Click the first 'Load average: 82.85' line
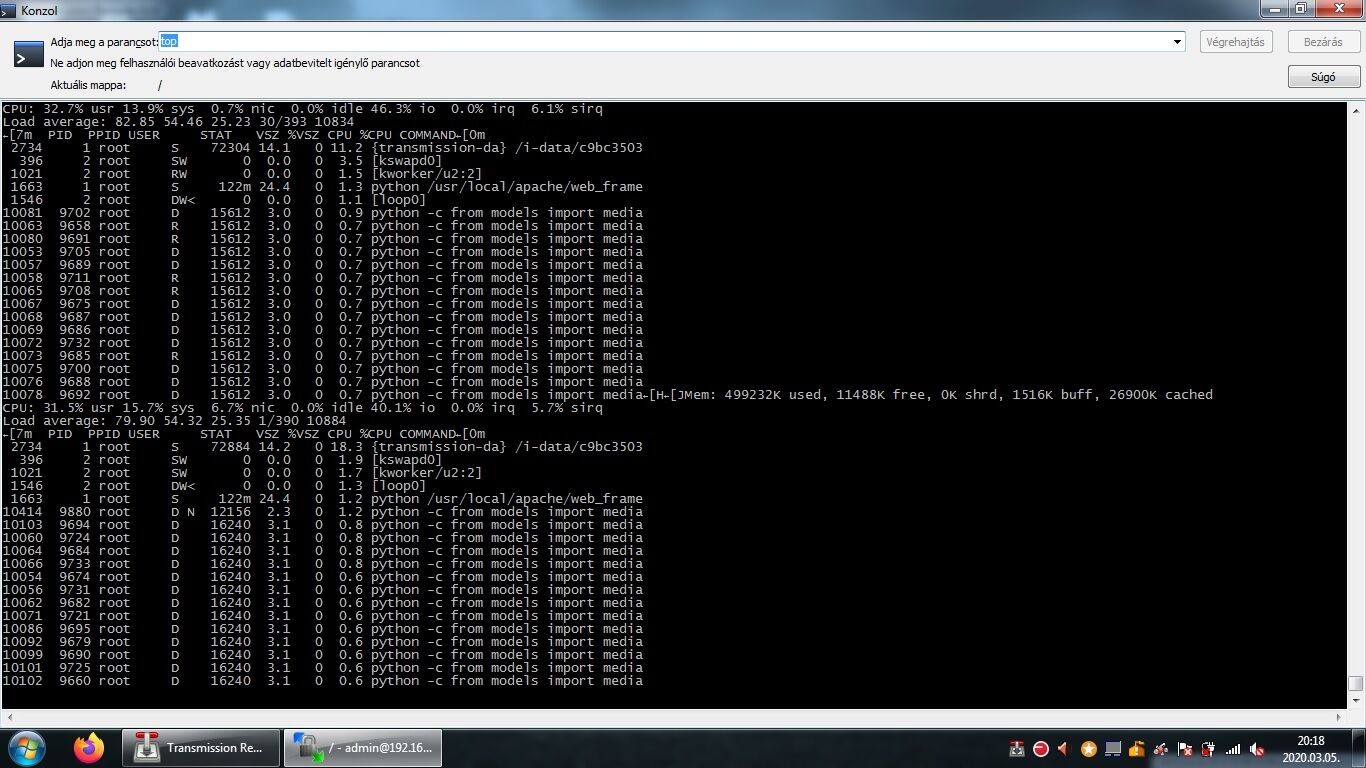This screenshot has width=1366, height=768. 178,122
